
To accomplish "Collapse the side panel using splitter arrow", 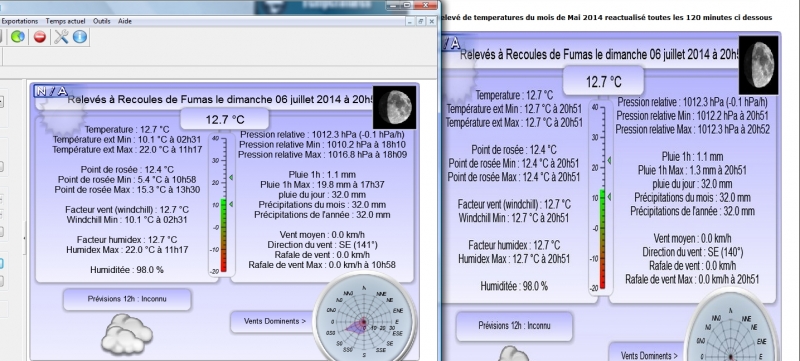I will tap(24, 239).
